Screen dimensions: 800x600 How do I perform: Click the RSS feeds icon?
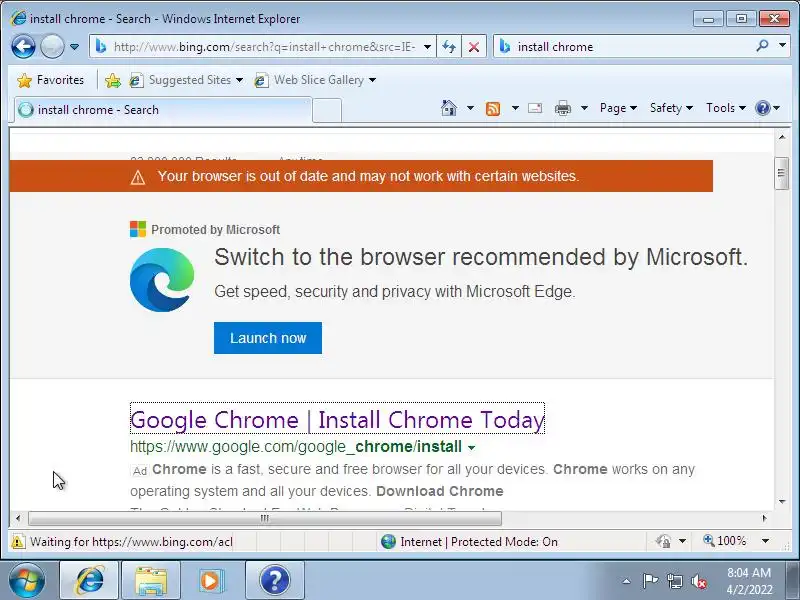click(x=493, y=108)
